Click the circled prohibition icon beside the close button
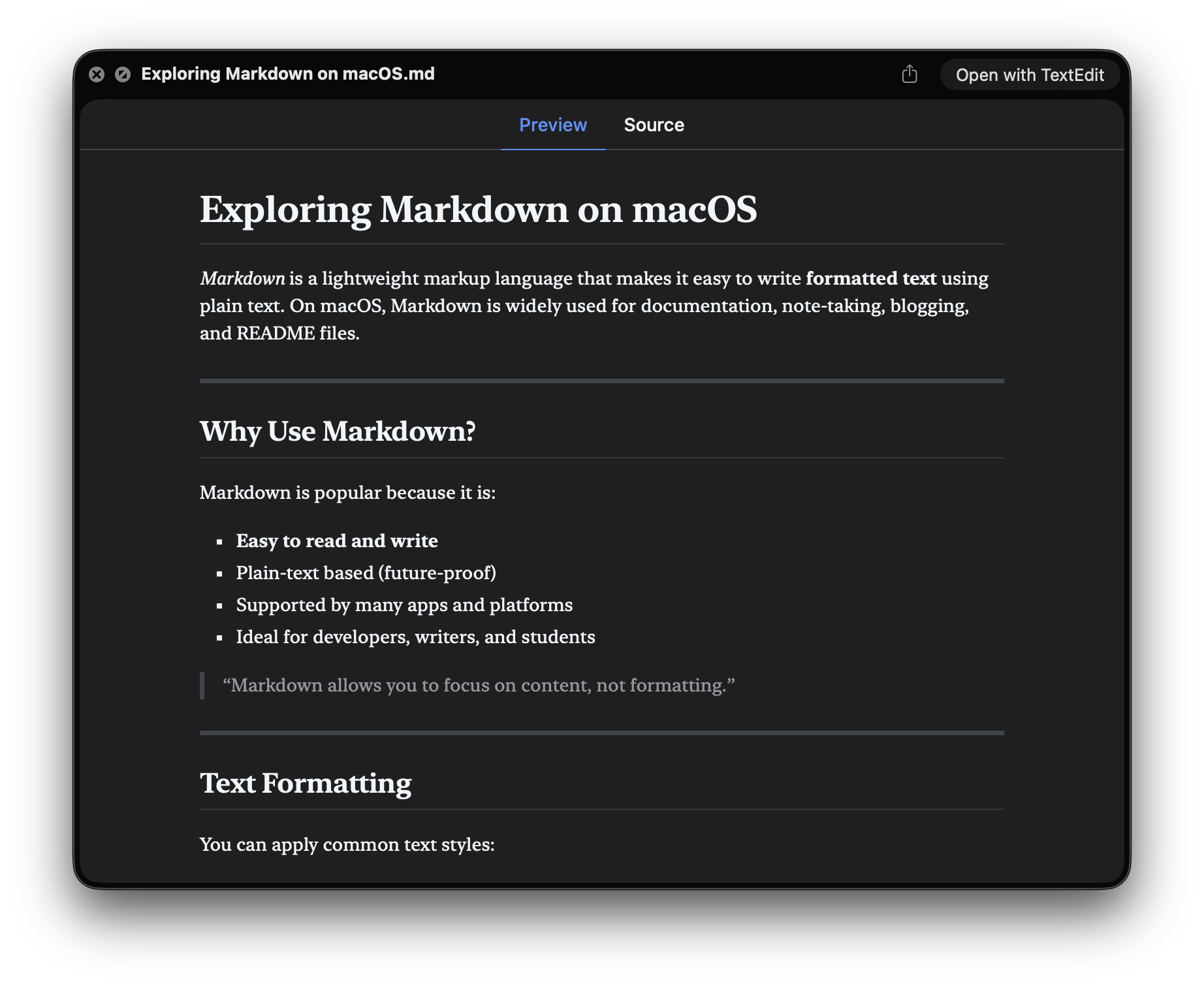Screen dimensions: 1204x986 (123, 74)
